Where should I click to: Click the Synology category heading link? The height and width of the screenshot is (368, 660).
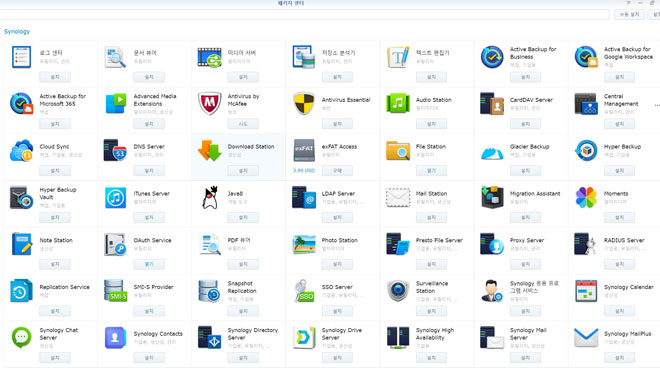coord(17,32)
